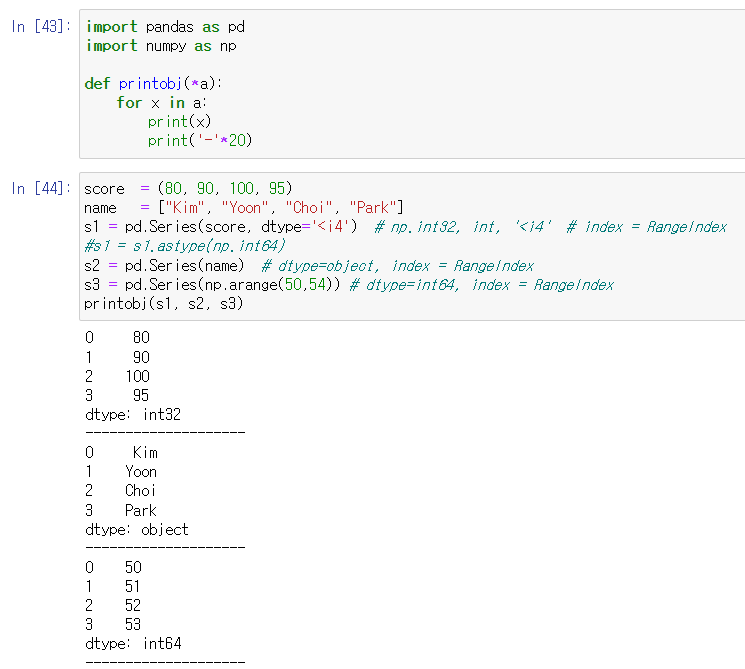
Task: Click output row '1 90'
Action: (117, 357)
